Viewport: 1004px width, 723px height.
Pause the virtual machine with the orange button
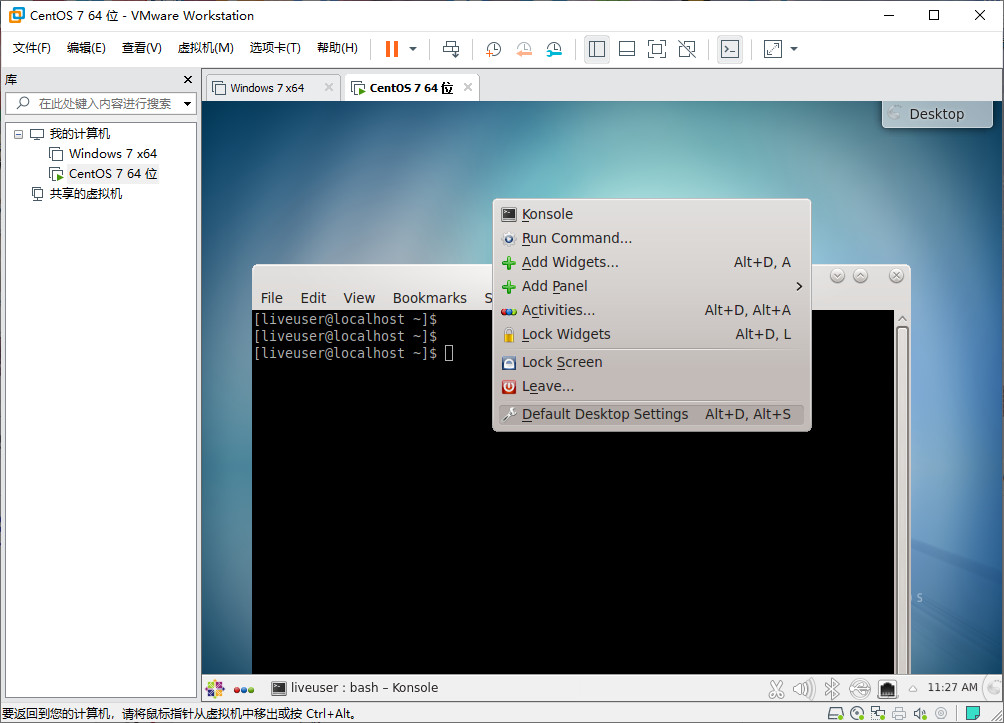(392, 49)
